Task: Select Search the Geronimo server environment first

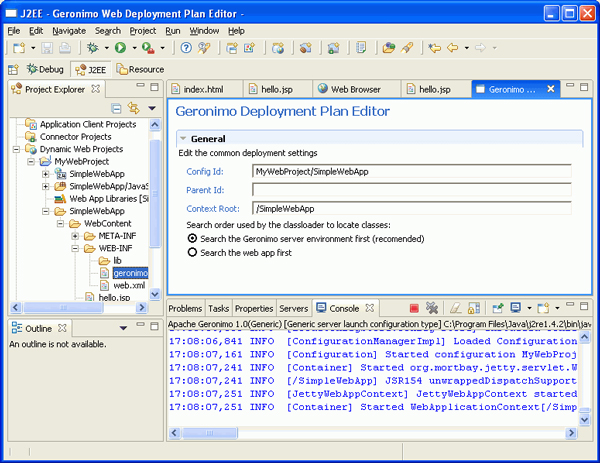Action: [x=192, y=239]
